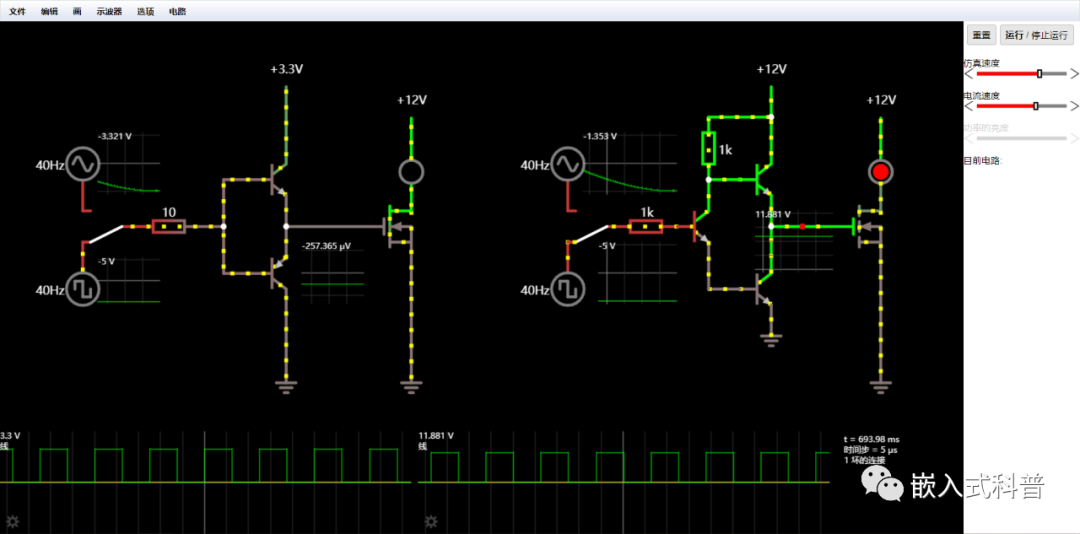Viewport: 1080px width, 534px height.
Task: Open left scope settings gear icon
Action: click(x=12, y=522)
